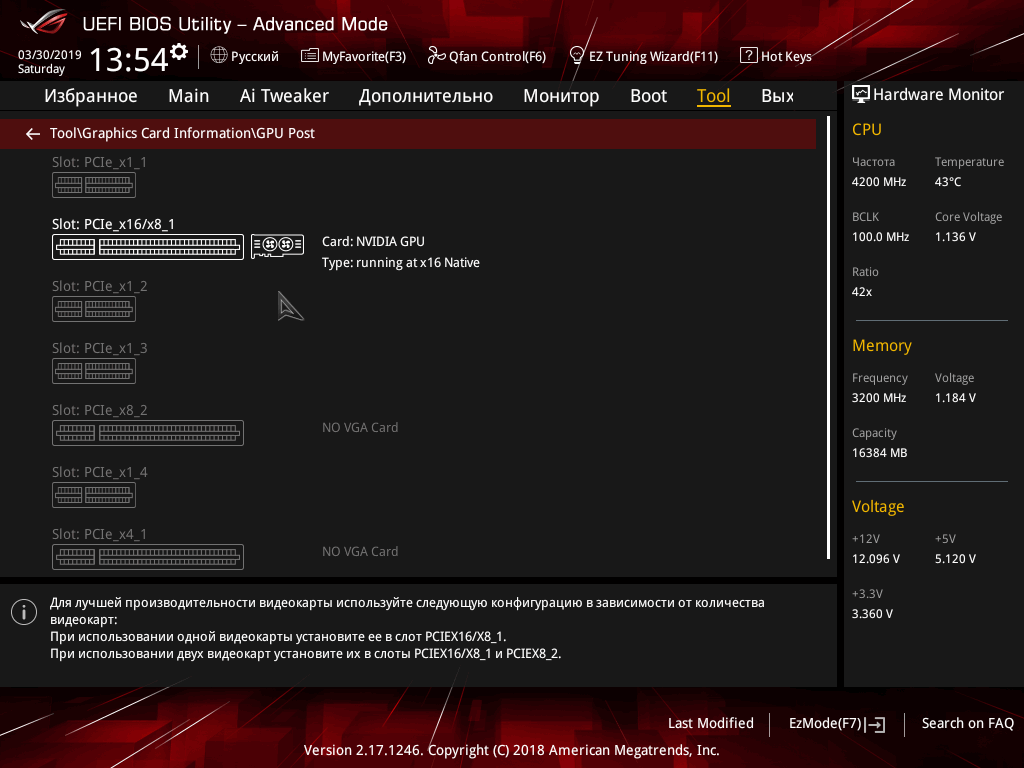
Task: Click Ratio value 42x
Action: 862,292
